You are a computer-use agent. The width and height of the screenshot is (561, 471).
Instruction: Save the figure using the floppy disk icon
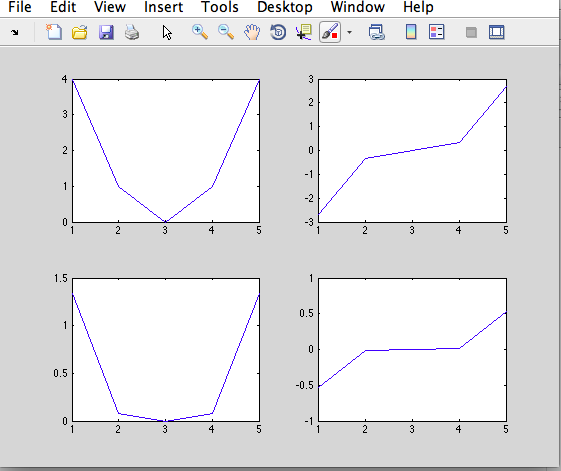click(x=106, y=32)
